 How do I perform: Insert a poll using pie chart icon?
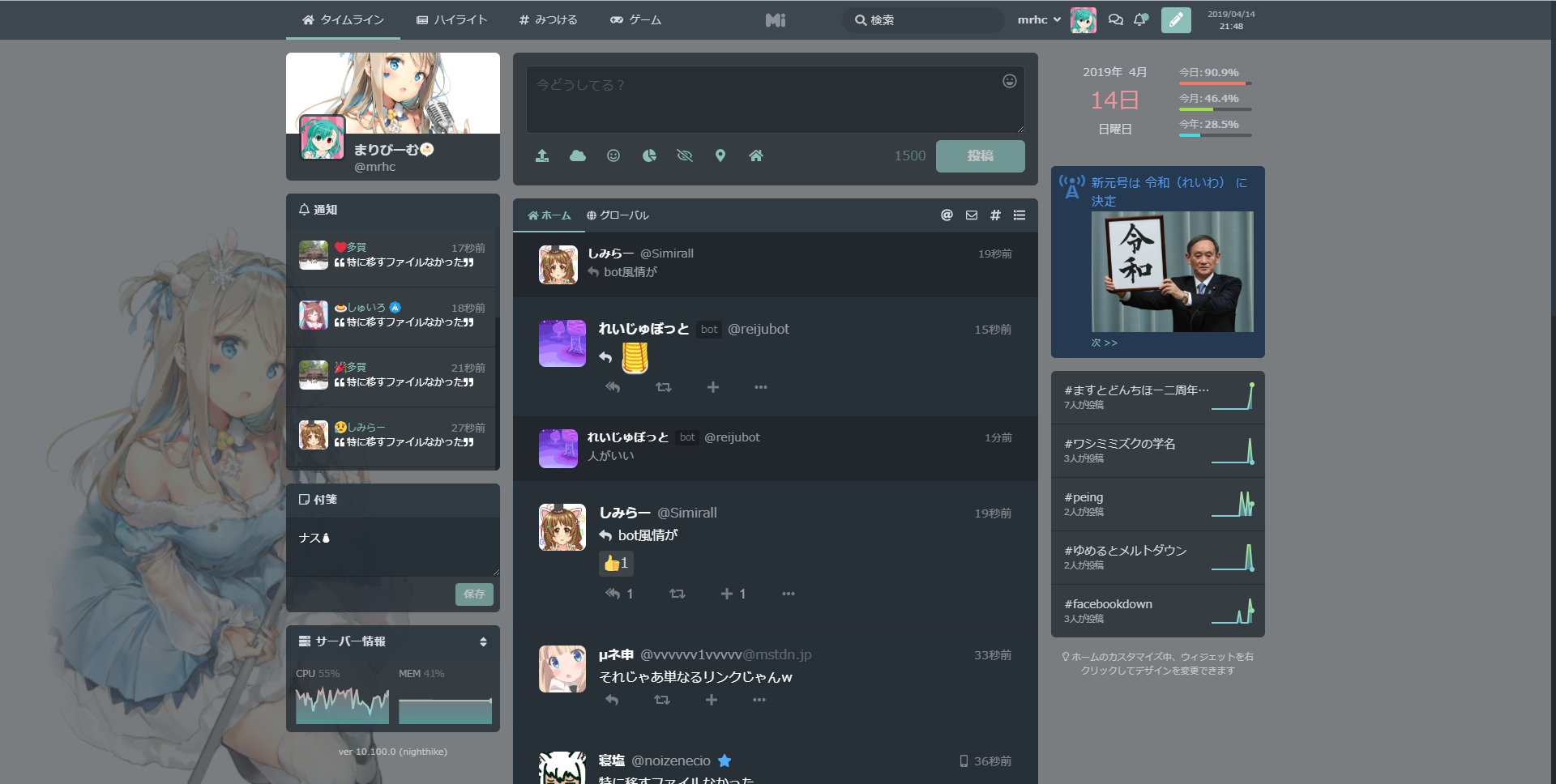coord(649,156)
